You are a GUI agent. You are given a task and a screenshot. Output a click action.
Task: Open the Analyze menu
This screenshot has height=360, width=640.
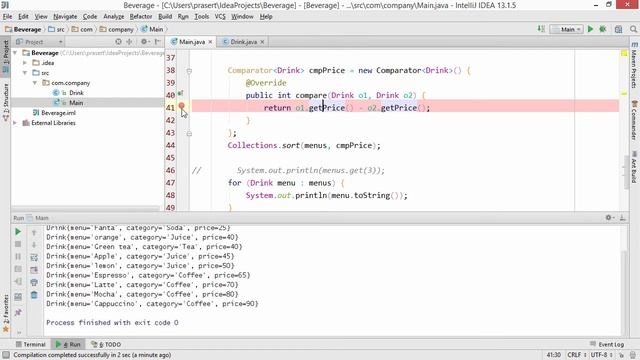113,16
